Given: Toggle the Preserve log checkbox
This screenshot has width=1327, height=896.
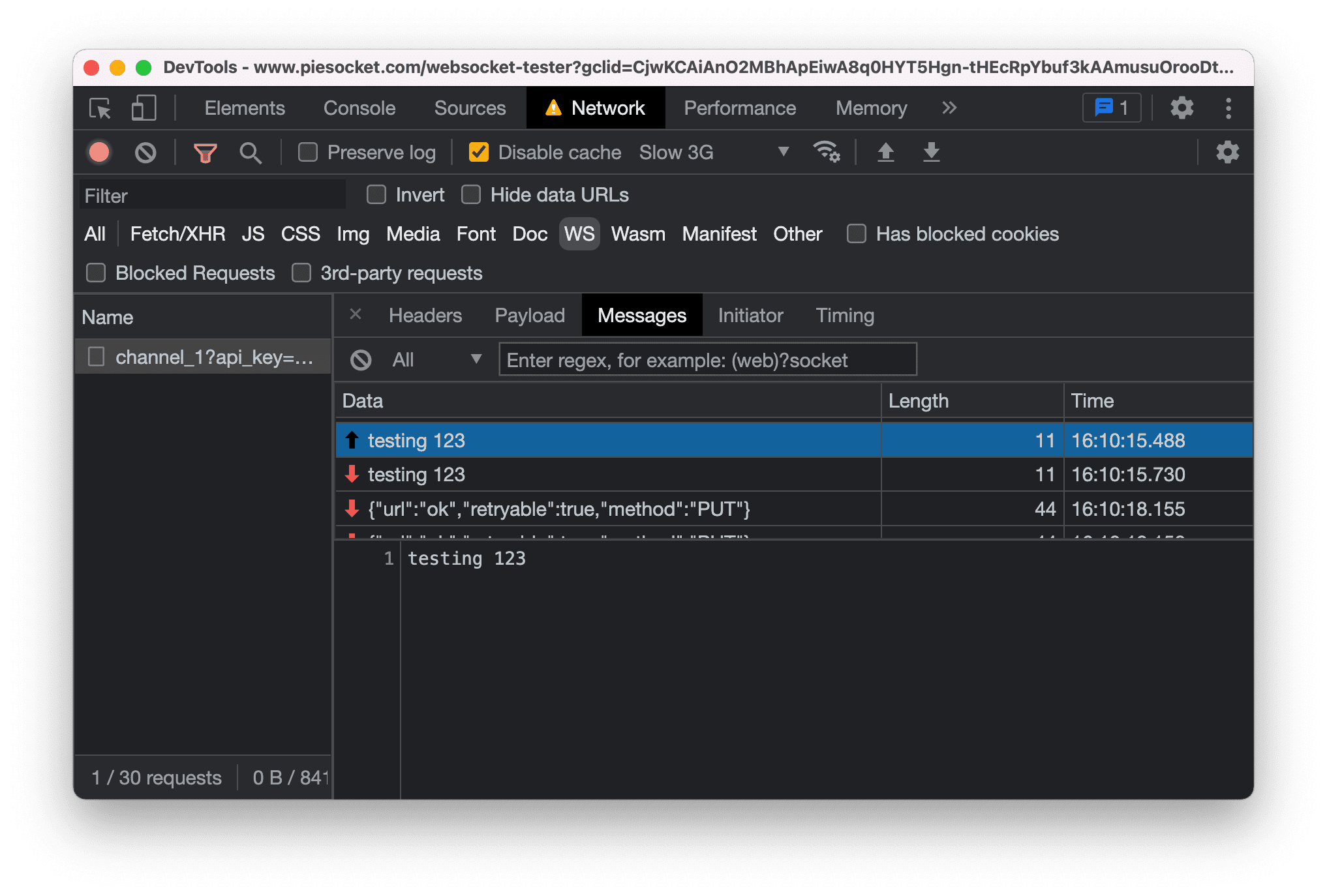Looking at the screenshot, I should click(x=310, y=153).
